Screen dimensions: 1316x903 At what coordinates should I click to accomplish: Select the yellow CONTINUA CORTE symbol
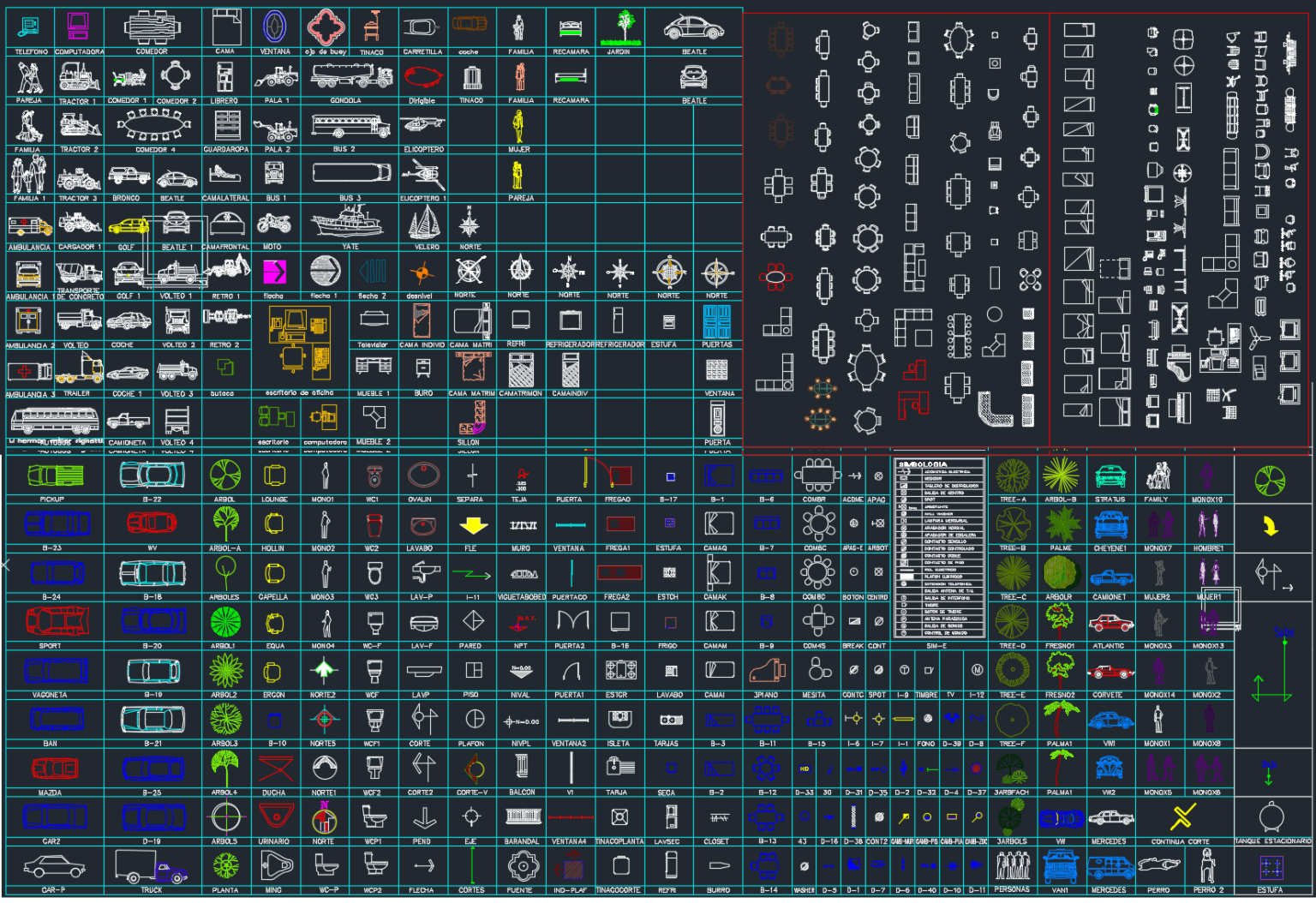pos(1182,817)
